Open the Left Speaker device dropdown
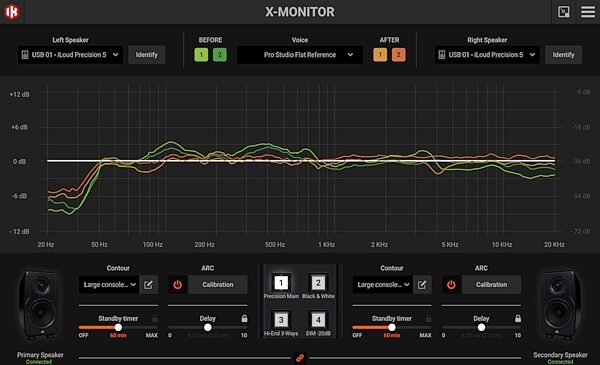 [70, 55]
